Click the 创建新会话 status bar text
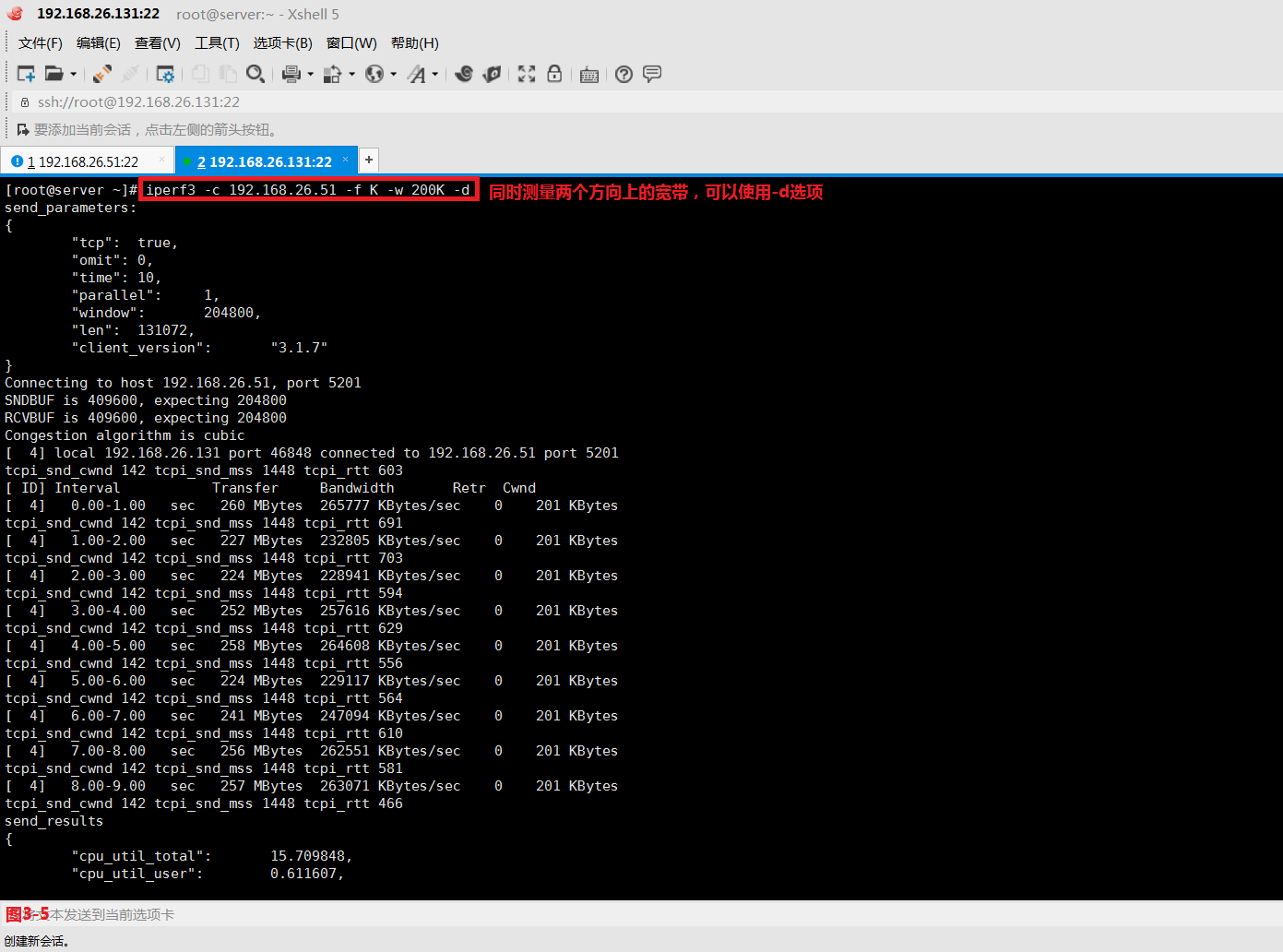1283x952 pixels. (36, 941)
